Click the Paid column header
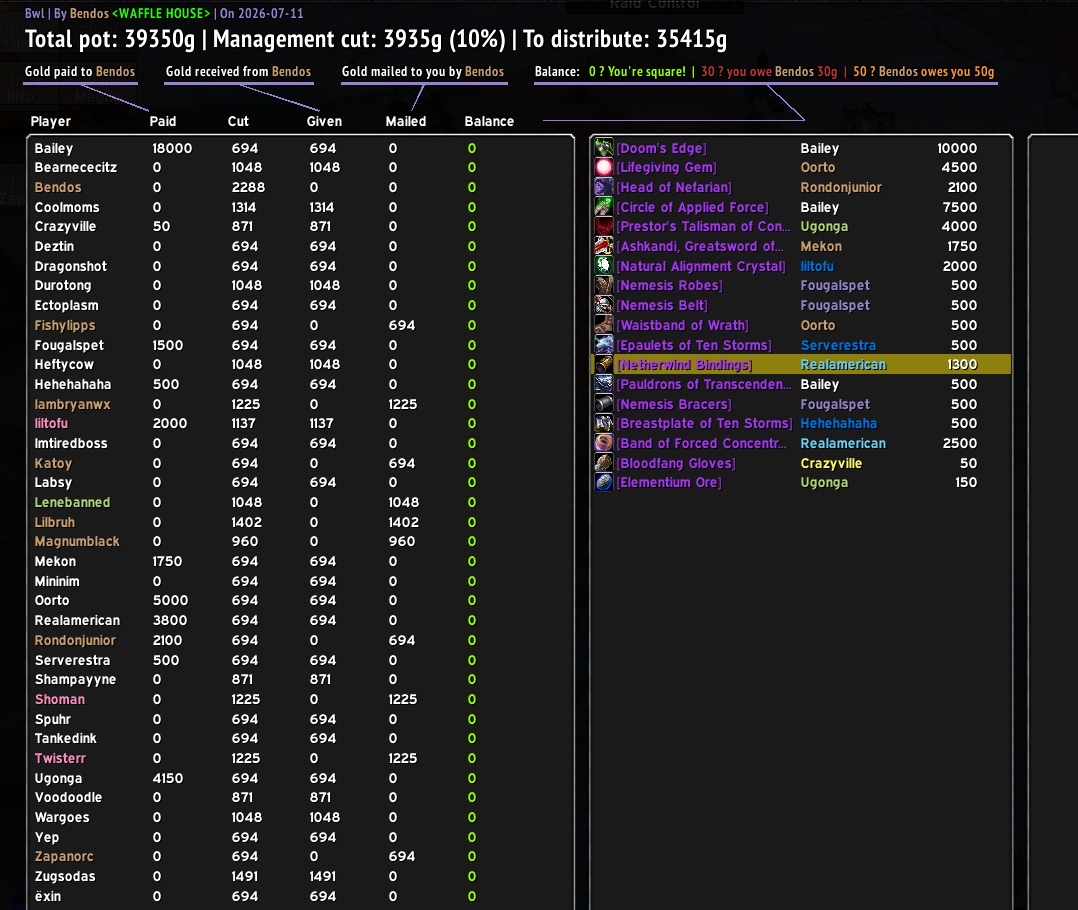Image resolution: width=1078 pixels, height=910 pixels. pos(163,122)
